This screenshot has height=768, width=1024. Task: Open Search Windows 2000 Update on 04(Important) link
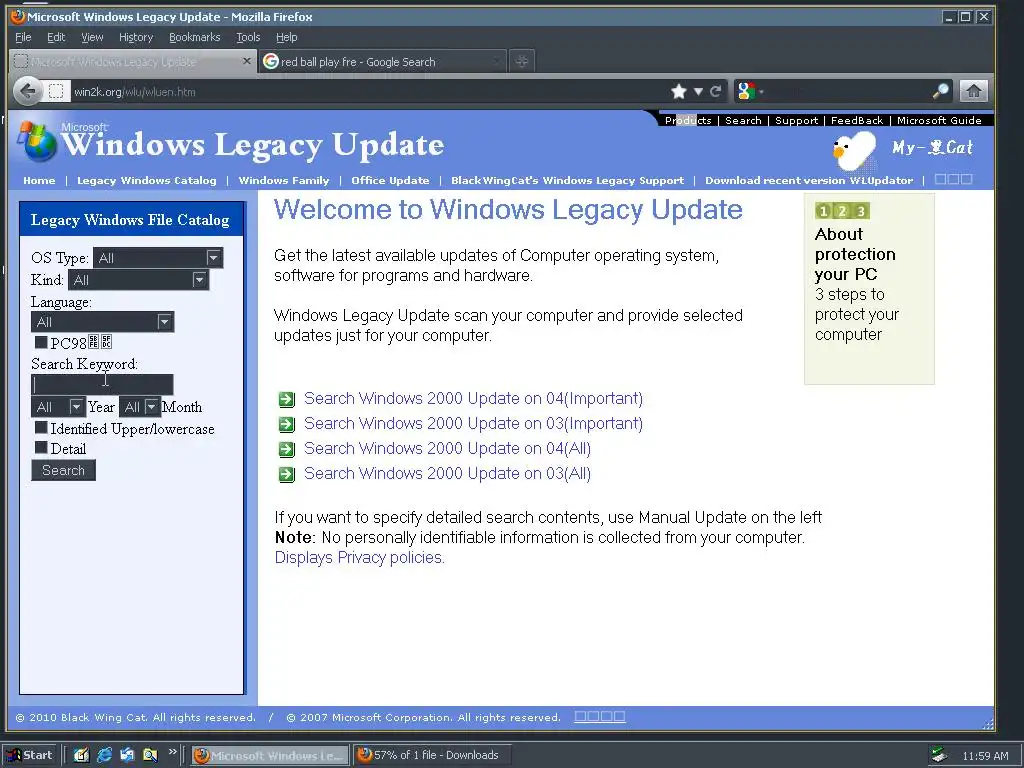tap(473, 398)
